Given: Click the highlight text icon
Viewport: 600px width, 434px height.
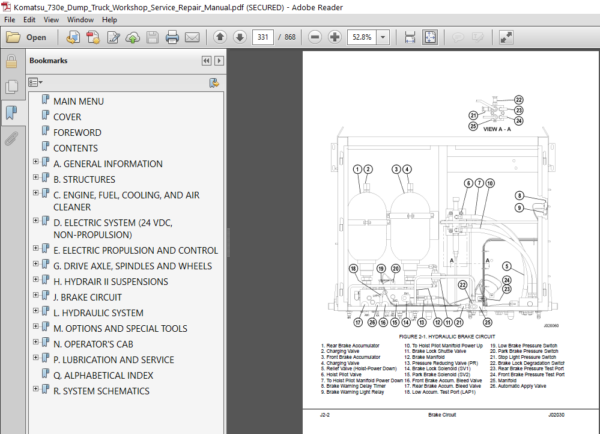Looking at the screenshot, I should pos(478,37).
